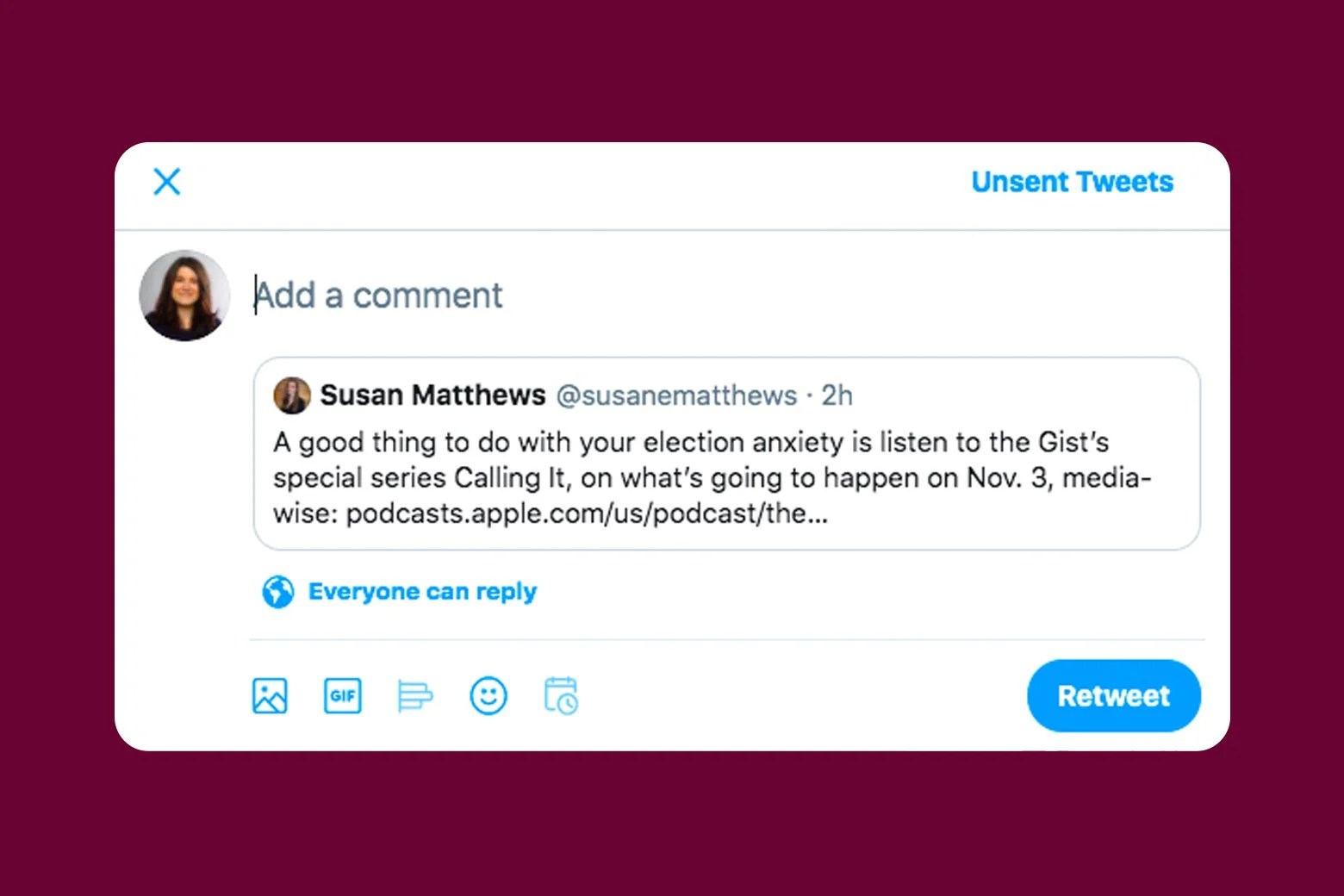Select the quoted tweet from Susan Matthews
The width and height of the screenshot is (1344, 896).
coord(726,452)
